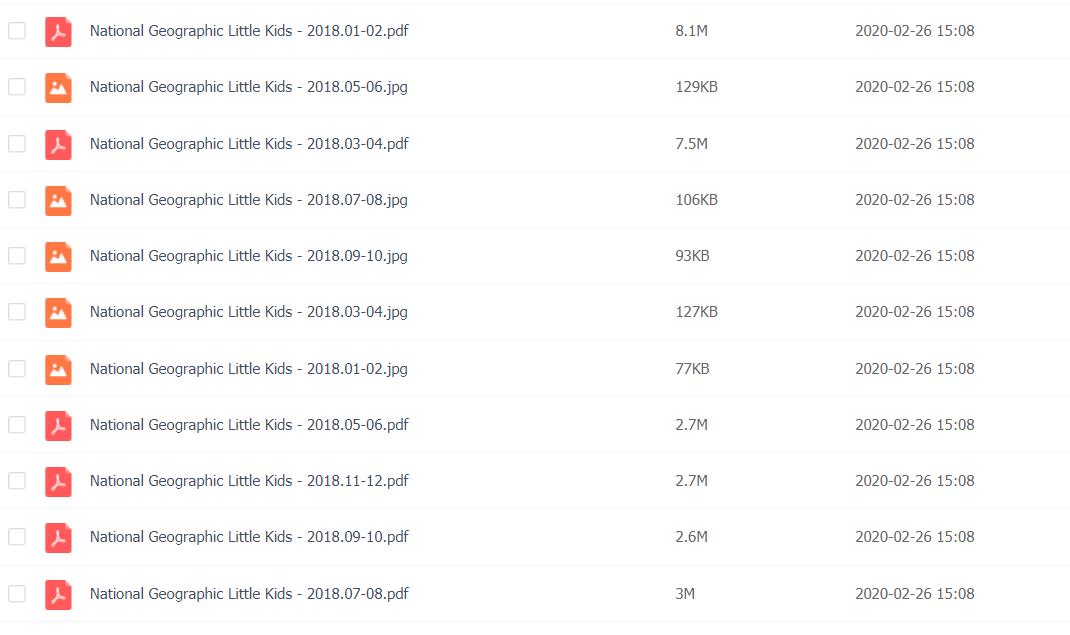Click PDF icon for 2018.07-08.pdf
1070x635 pixels.
58,594
